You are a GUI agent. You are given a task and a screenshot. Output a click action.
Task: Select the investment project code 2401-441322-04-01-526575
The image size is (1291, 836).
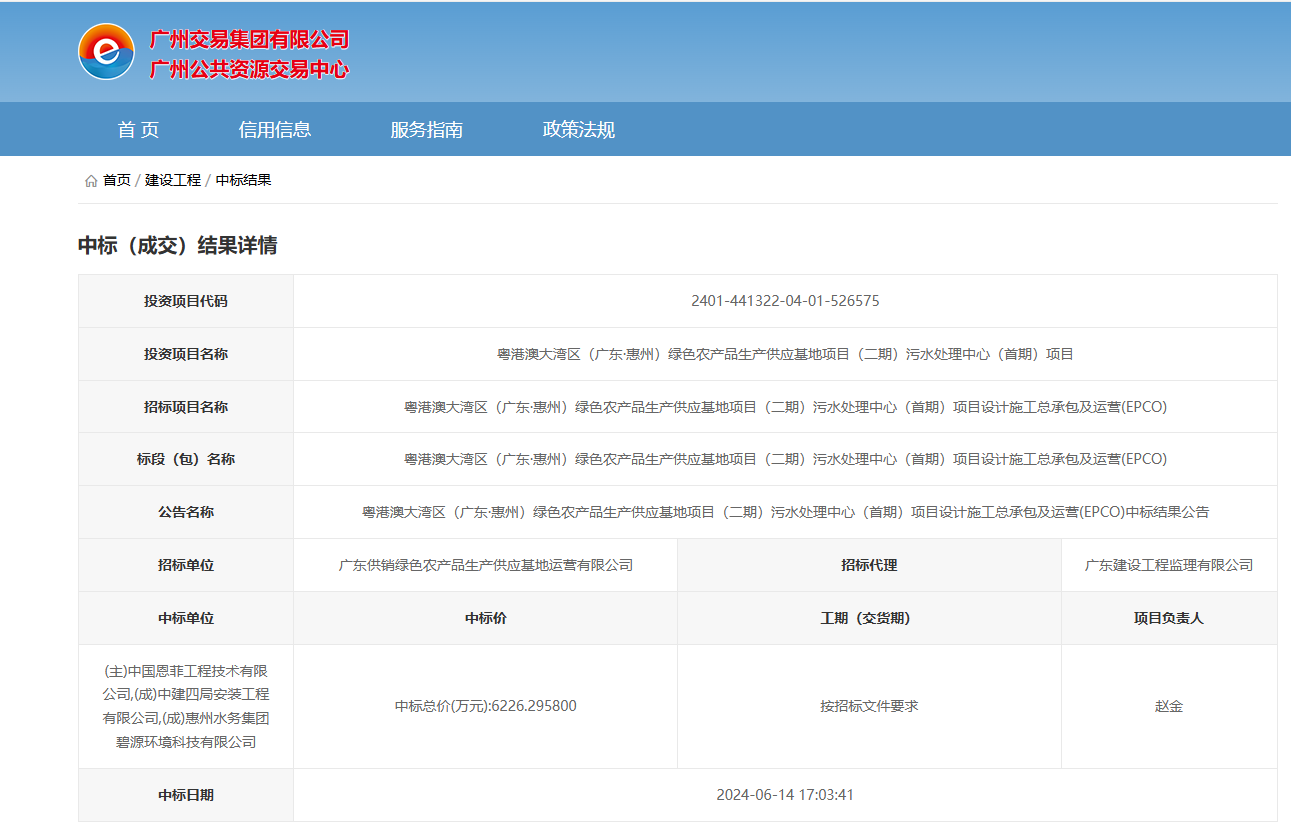click(785, 301)
